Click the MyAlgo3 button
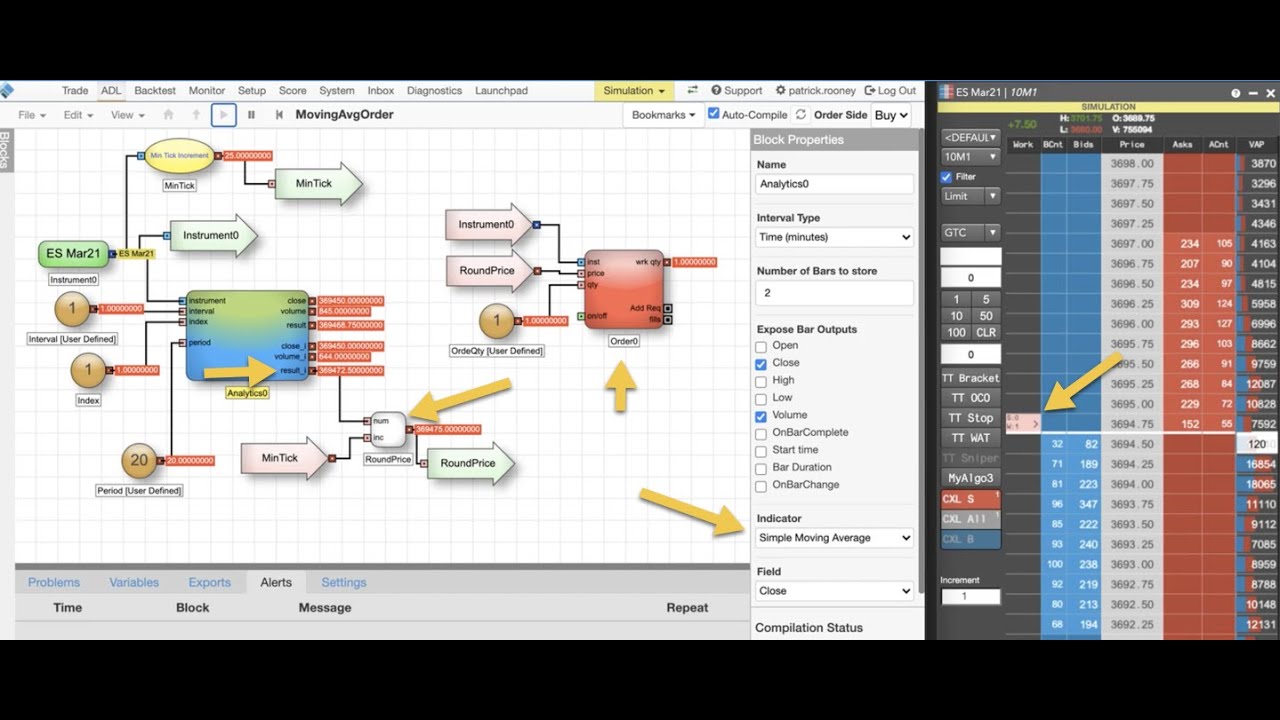Screen dimensions: 1280x720 (x=970, y=478)
